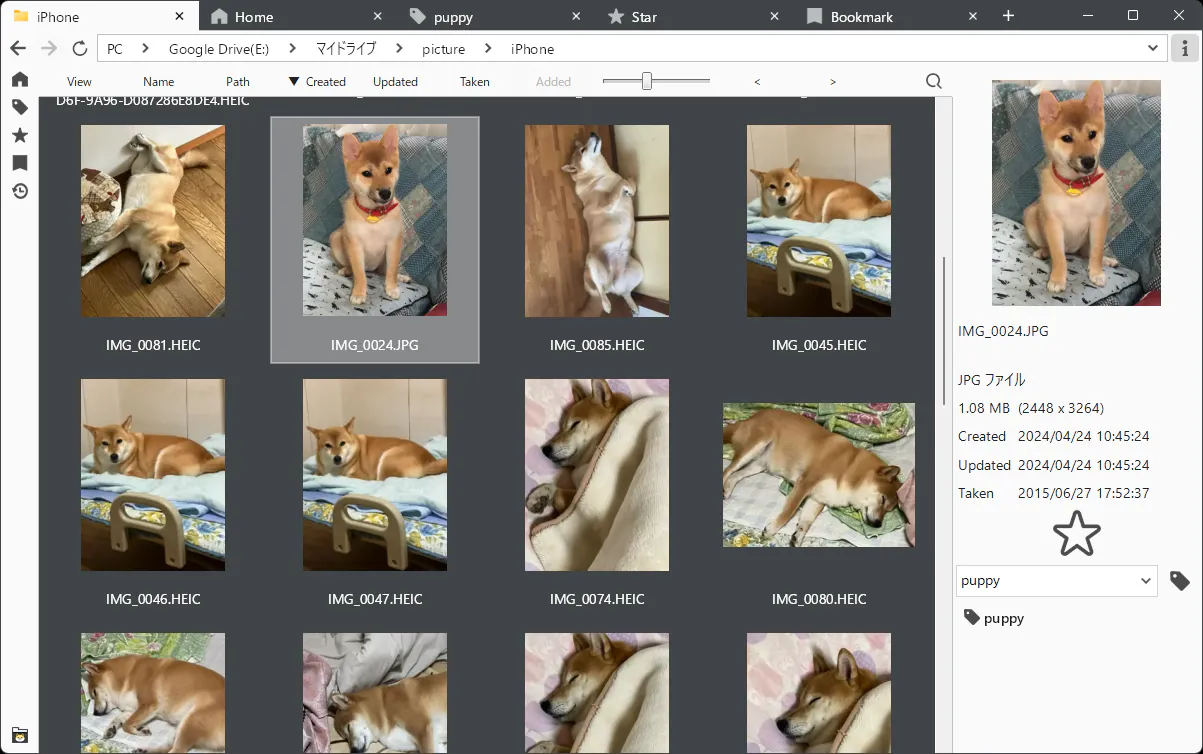Image resolution: width=1203 pixels, height=754 pixels.
Task: Click the Taken value 2015/06/27 17:52:37
Action: pyautogui.click(x=1083, y=493)
